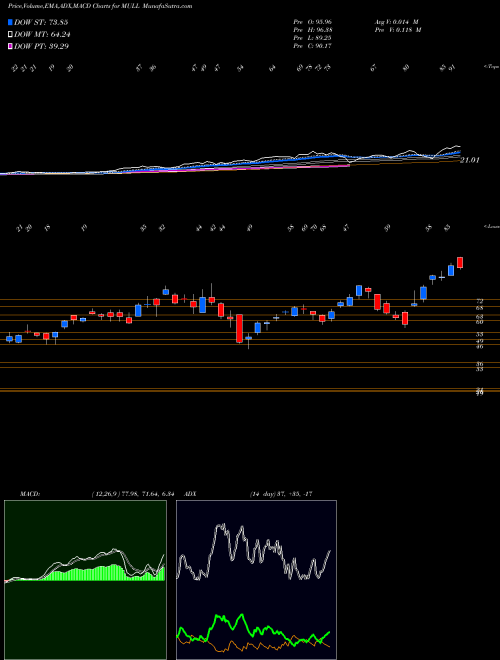Click the 63 price level label

[479, 316]
